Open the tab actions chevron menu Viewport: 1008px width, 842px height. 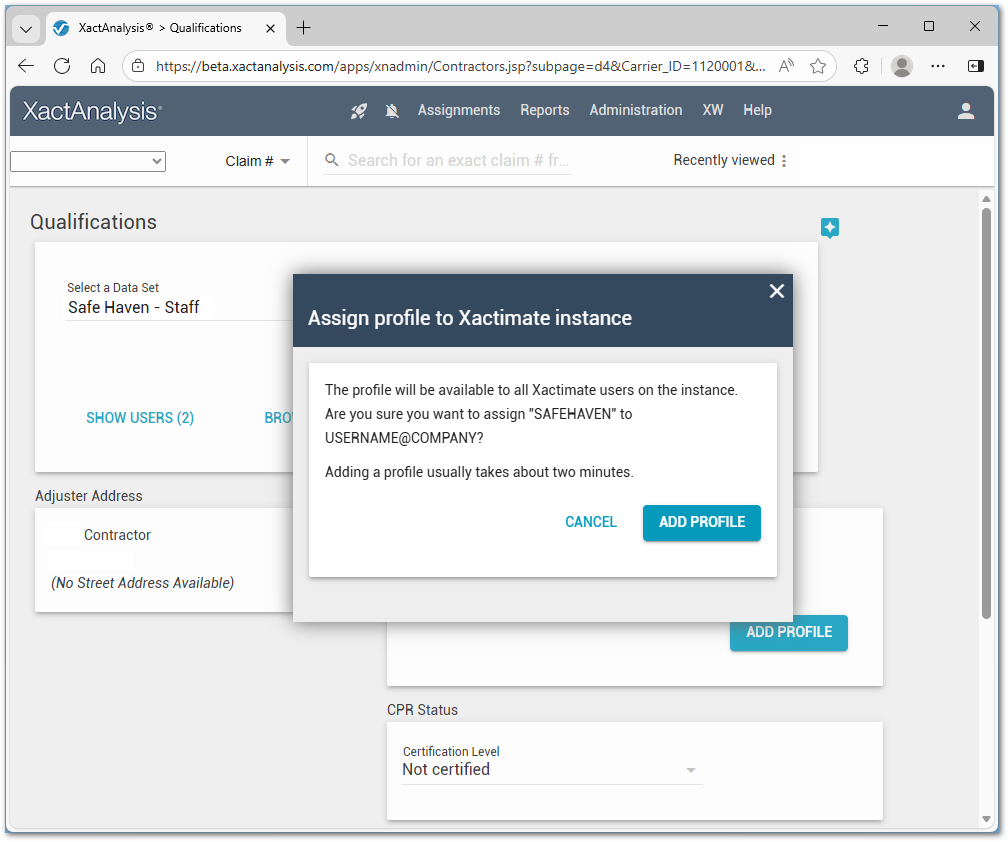click(26, 29)
